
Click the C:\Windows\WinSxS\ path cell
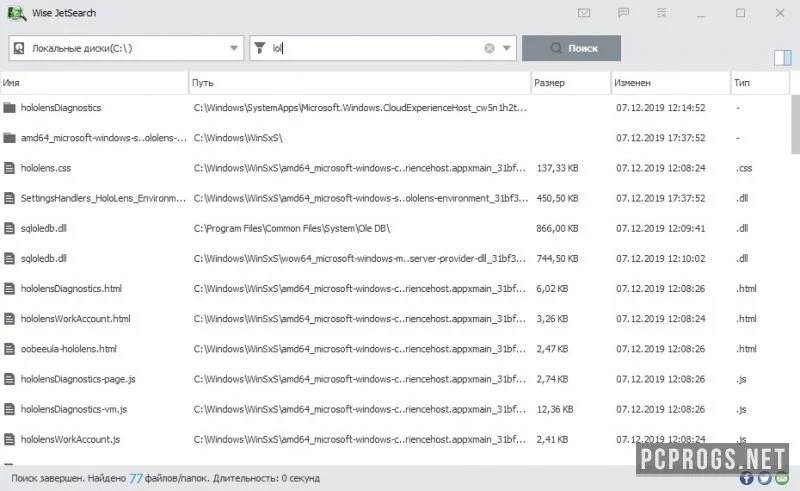(x=238, y=138)
